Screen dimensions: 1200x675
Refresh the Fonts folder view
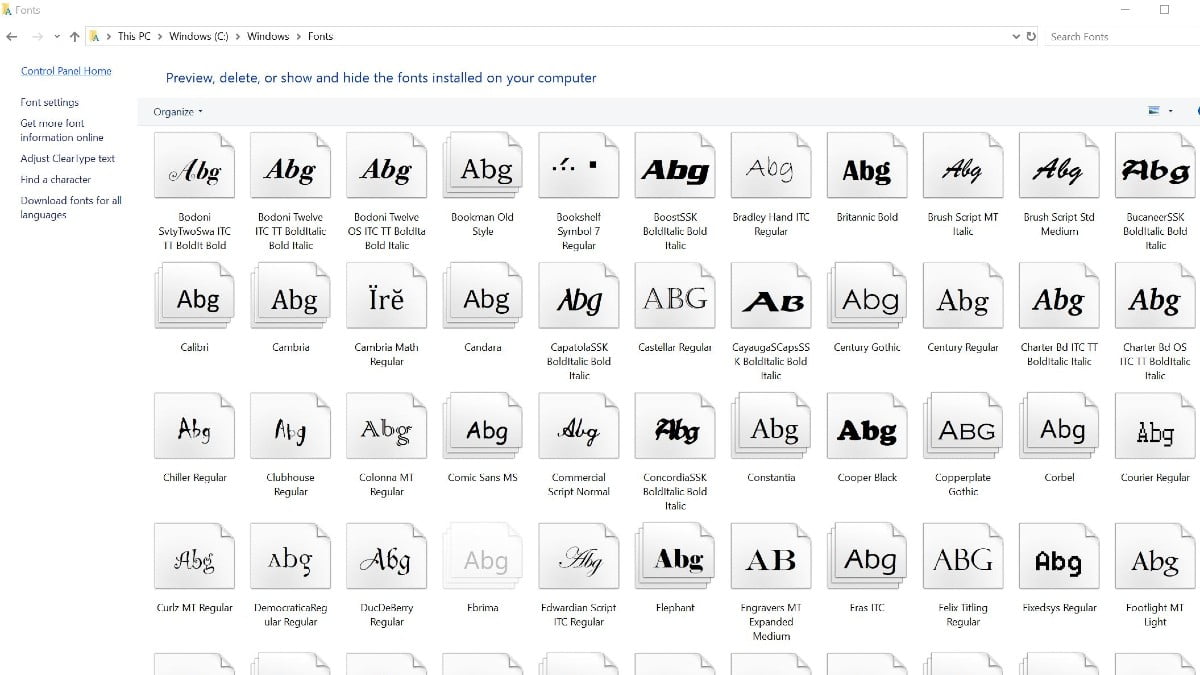pos(1031,36)
